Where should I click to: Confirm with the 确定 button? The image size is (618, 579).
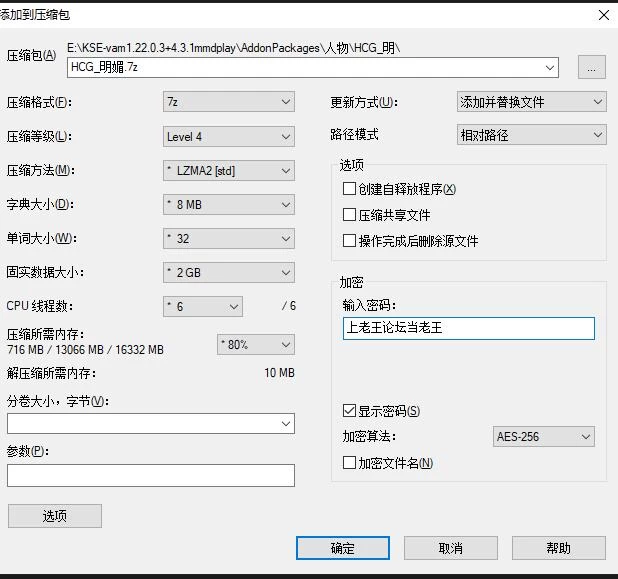[343, 548]
